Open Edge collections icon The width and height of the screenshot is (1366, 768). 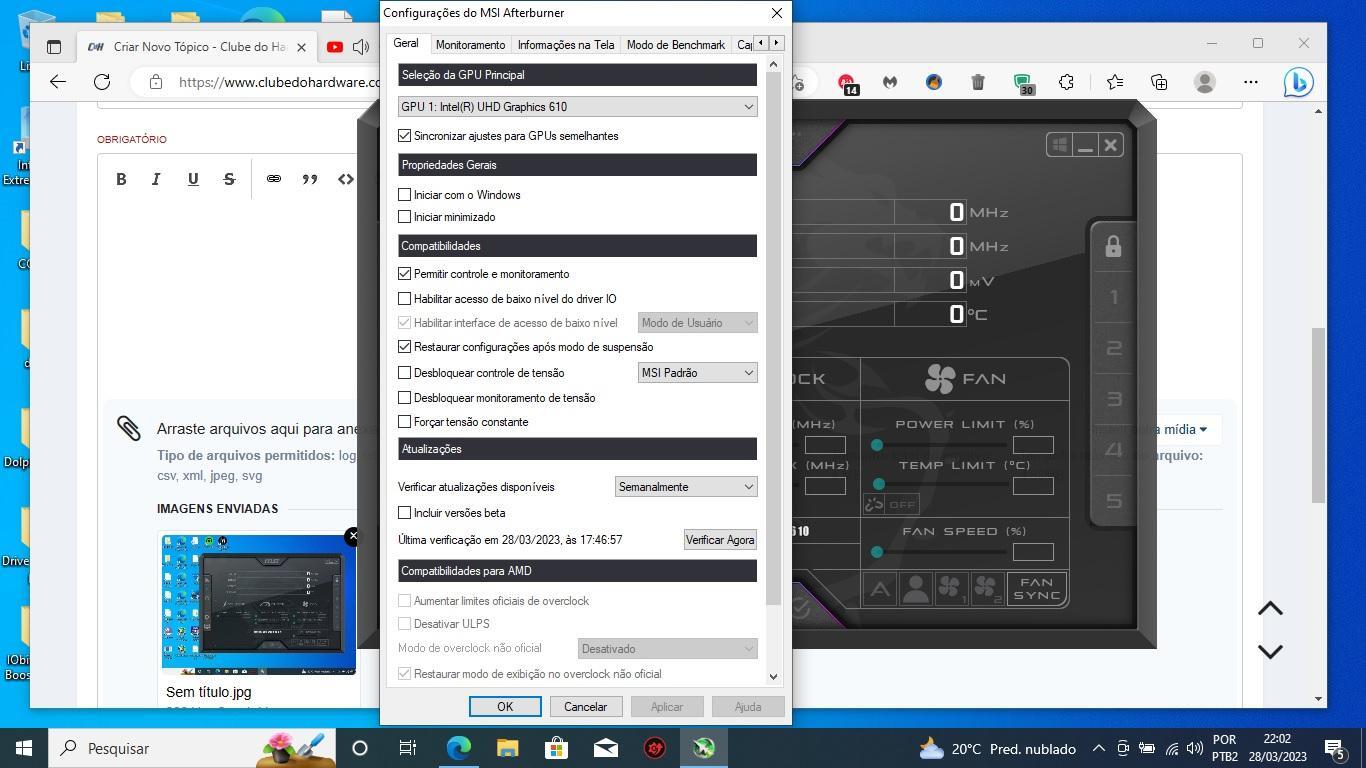[1159, 82]
